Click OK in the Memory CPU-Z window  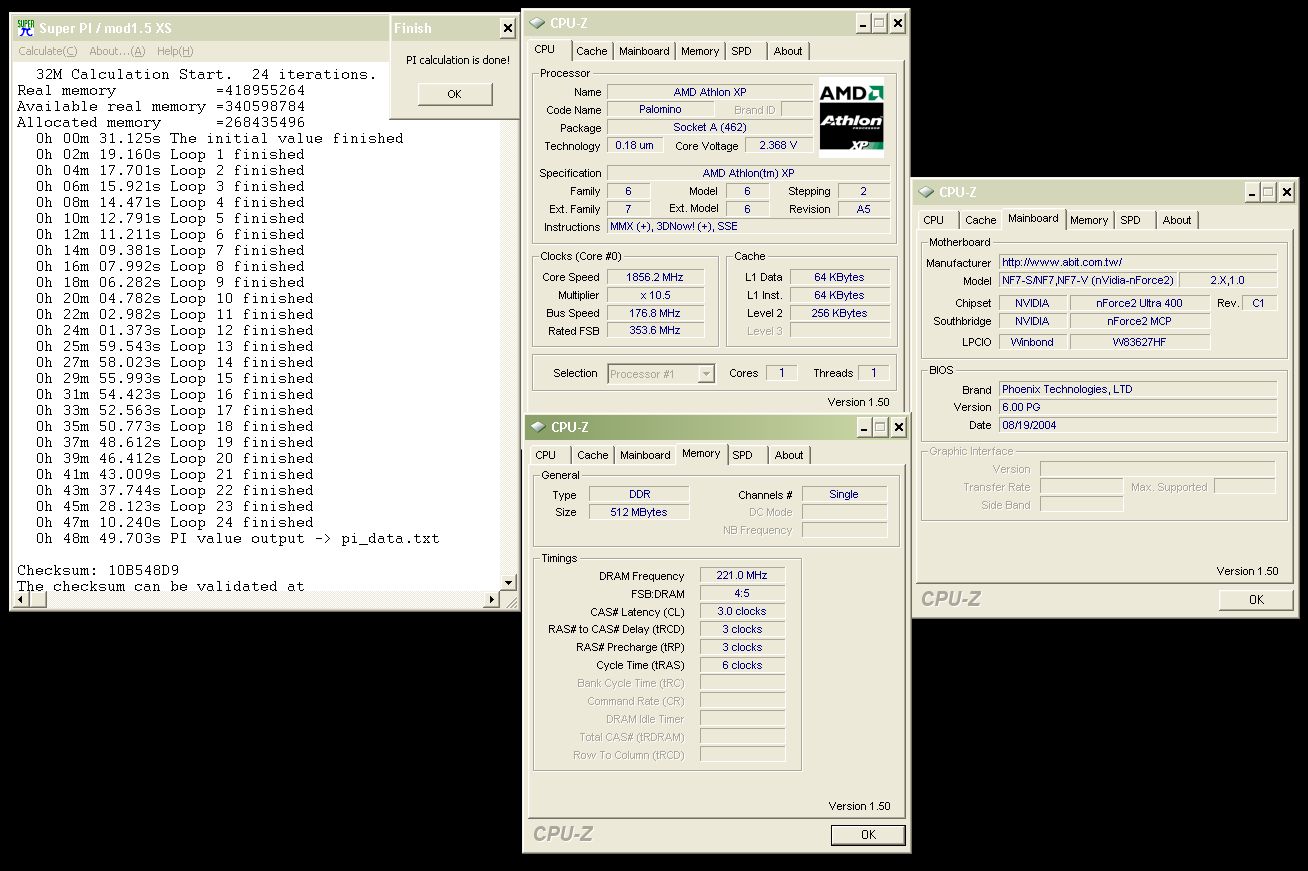(868, 834)
